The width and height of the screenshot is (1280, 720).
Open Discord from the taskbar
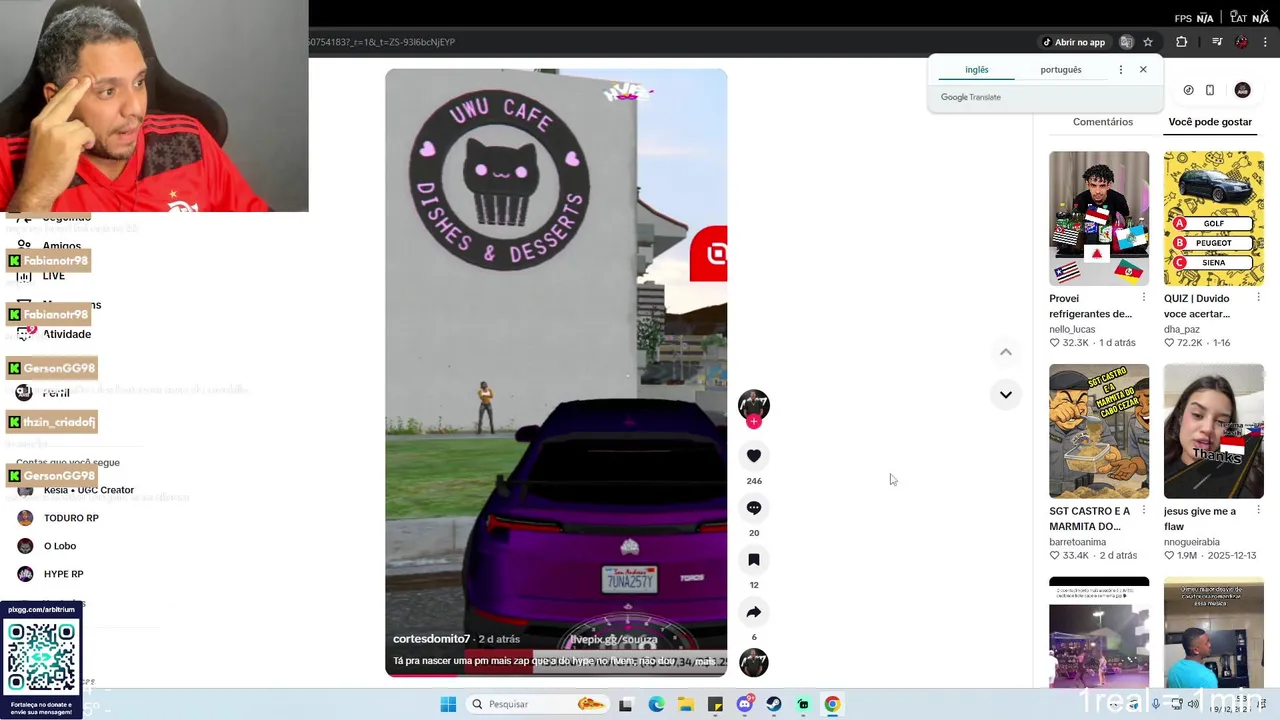(x=744, y=704)
